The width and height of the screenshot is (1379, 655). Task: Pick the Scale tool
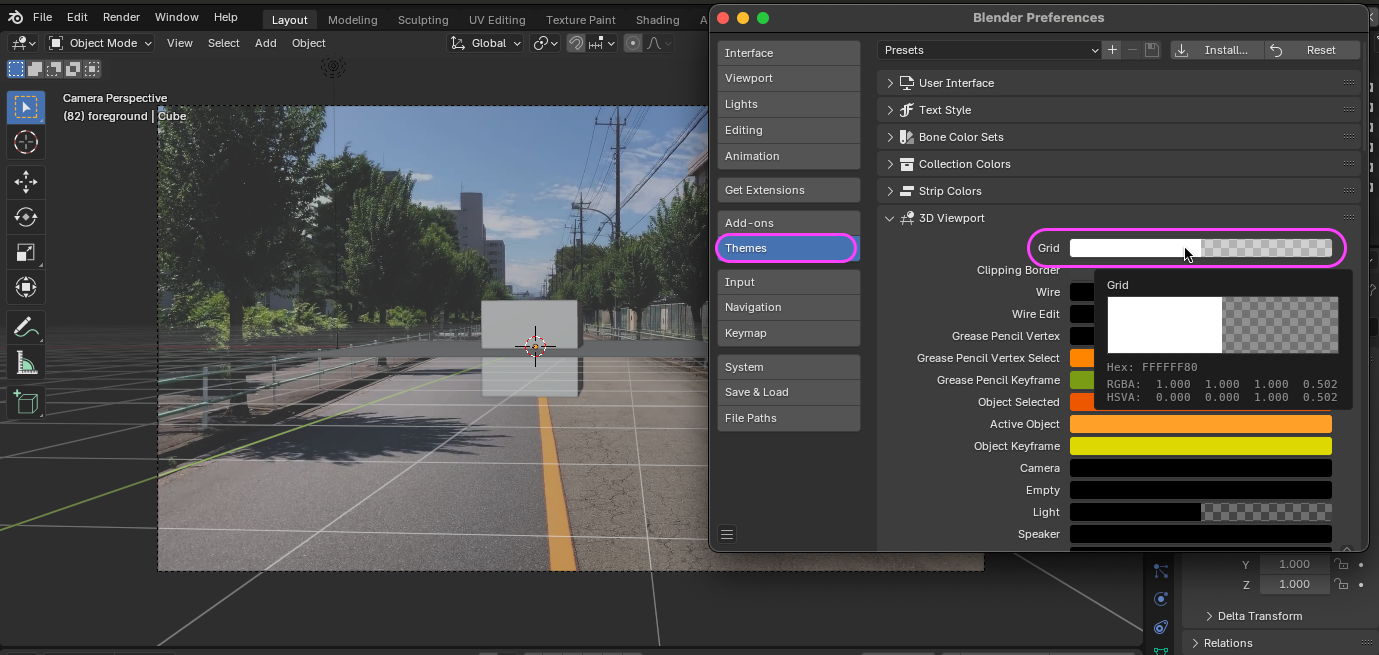26,252
